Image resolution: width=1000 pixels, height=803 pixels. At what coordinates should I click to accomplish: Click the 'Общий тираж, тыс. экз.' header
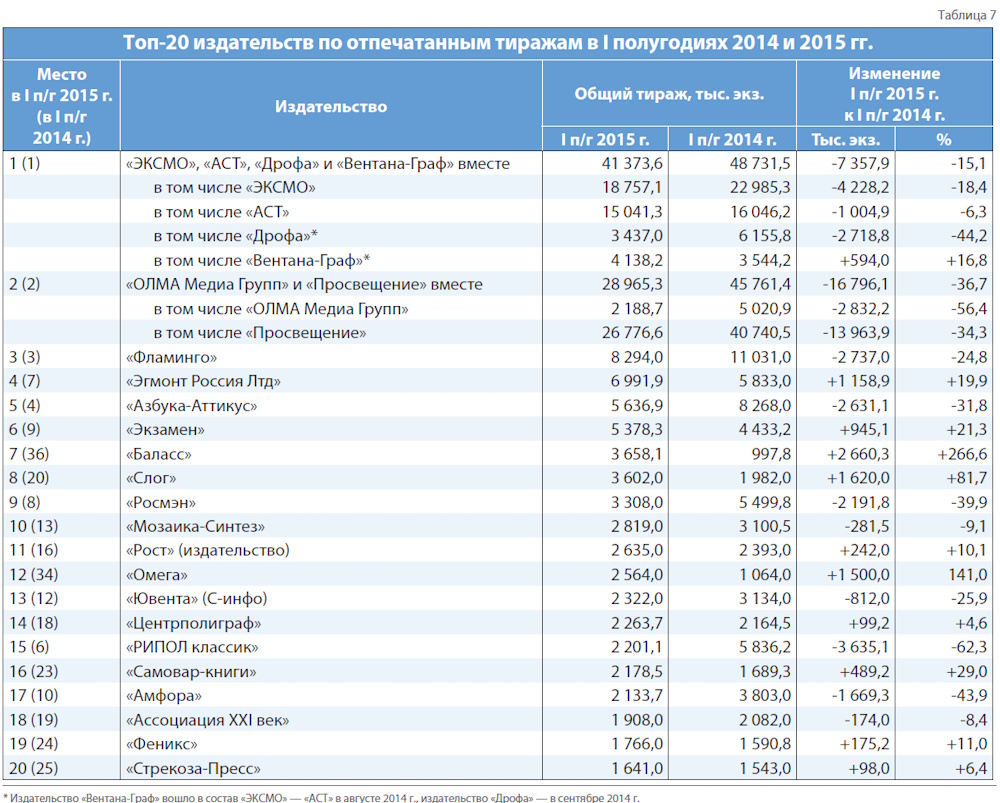669,94
